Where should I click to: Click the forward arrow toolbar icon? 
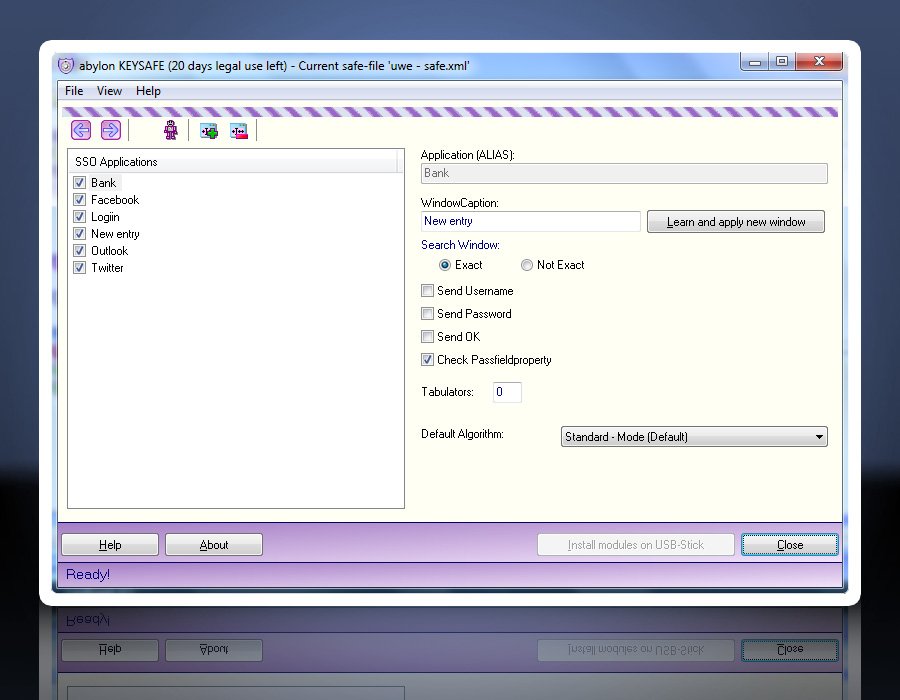[x=111, y=130]
